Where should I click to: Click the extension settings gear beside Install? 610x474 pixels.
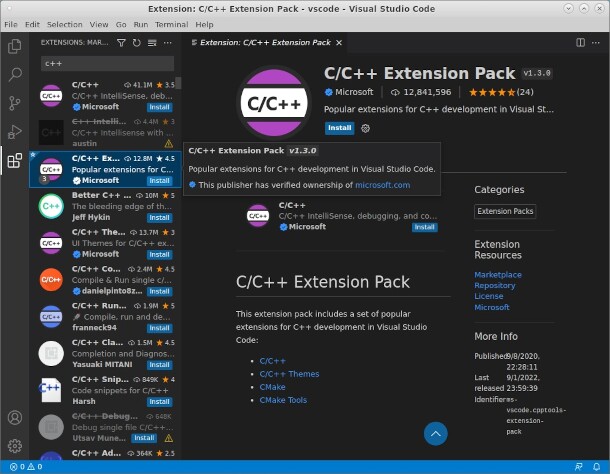point(365,128)
